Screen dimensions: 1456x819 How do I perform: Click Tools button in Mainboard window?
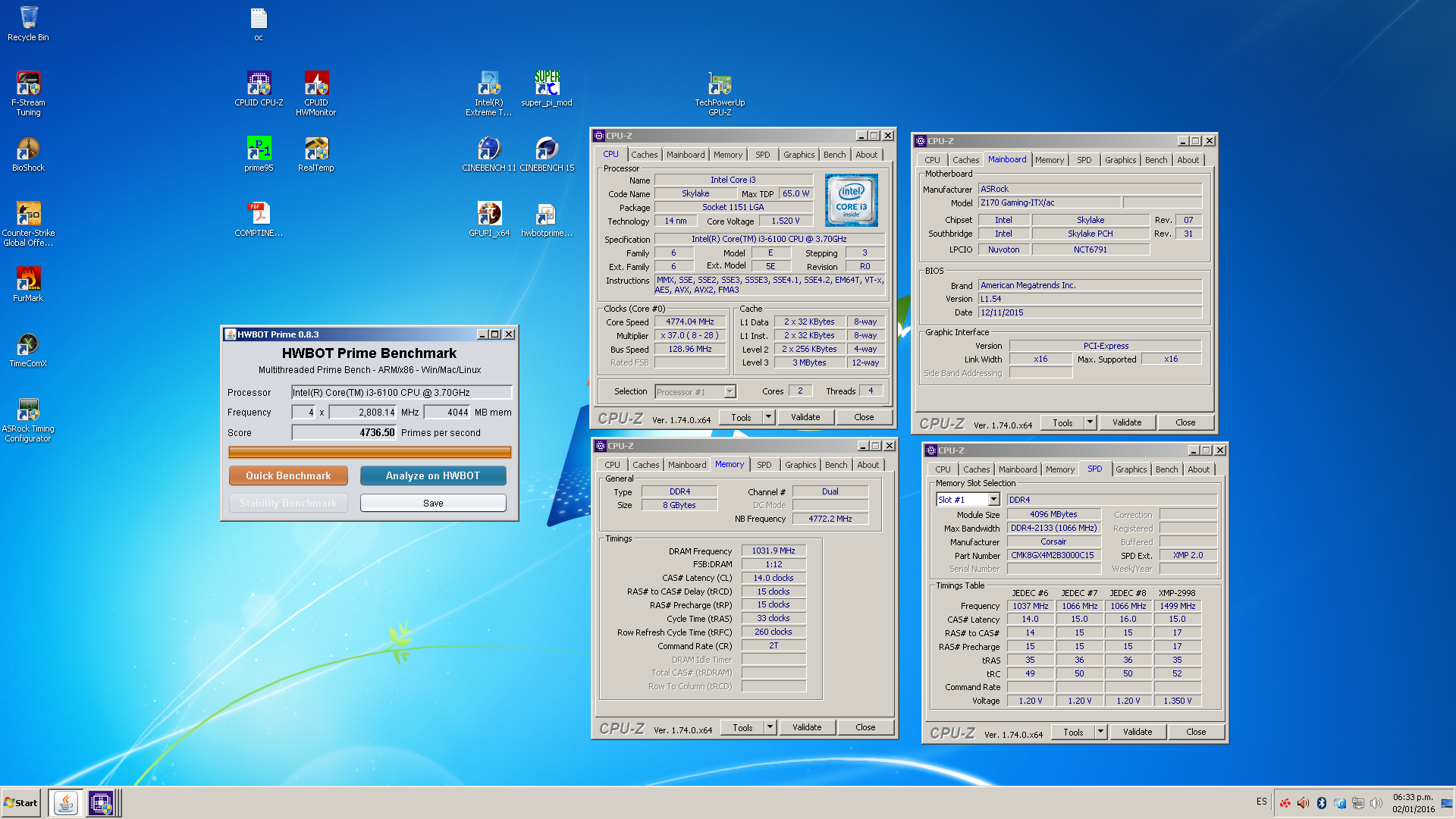[1062, 422]
